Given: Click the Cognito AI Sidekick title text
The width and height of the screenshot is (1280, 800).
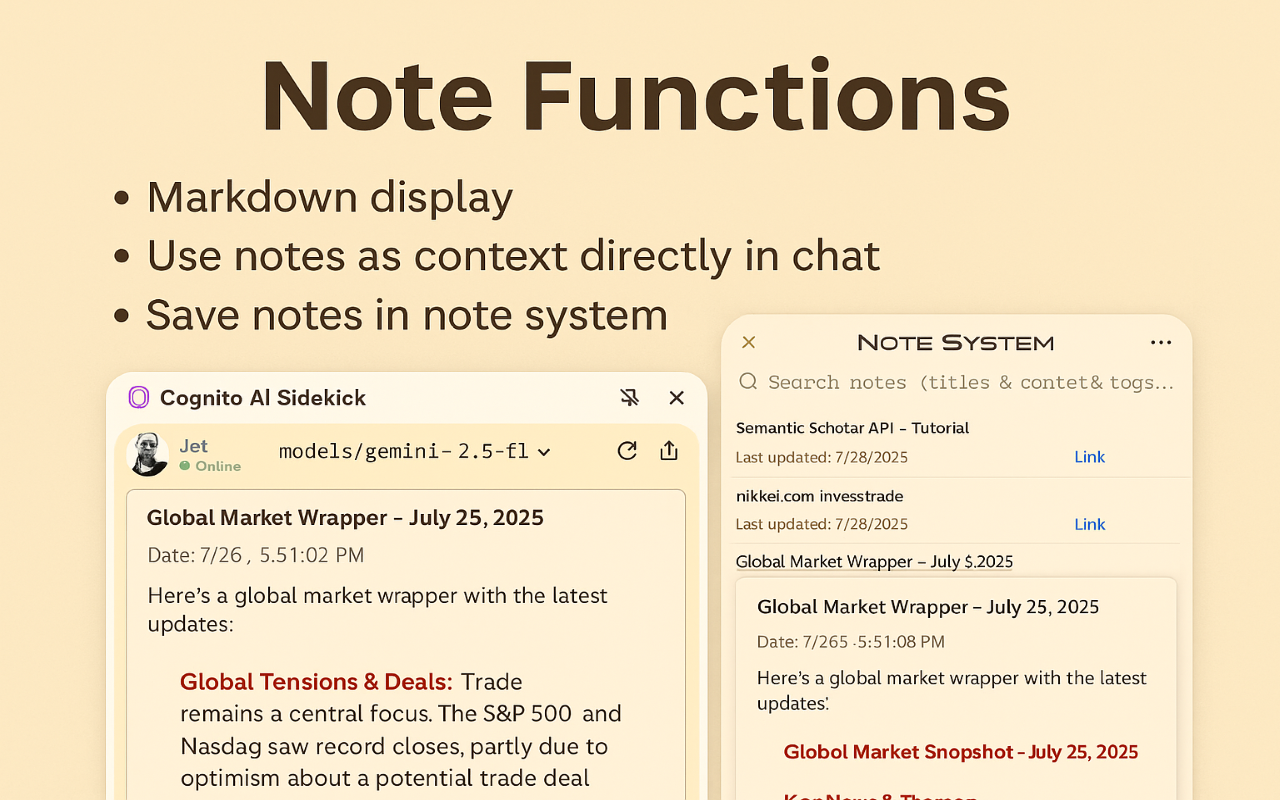Looking at the screenshot, I should pyautogui.click(x=263, y=398).
